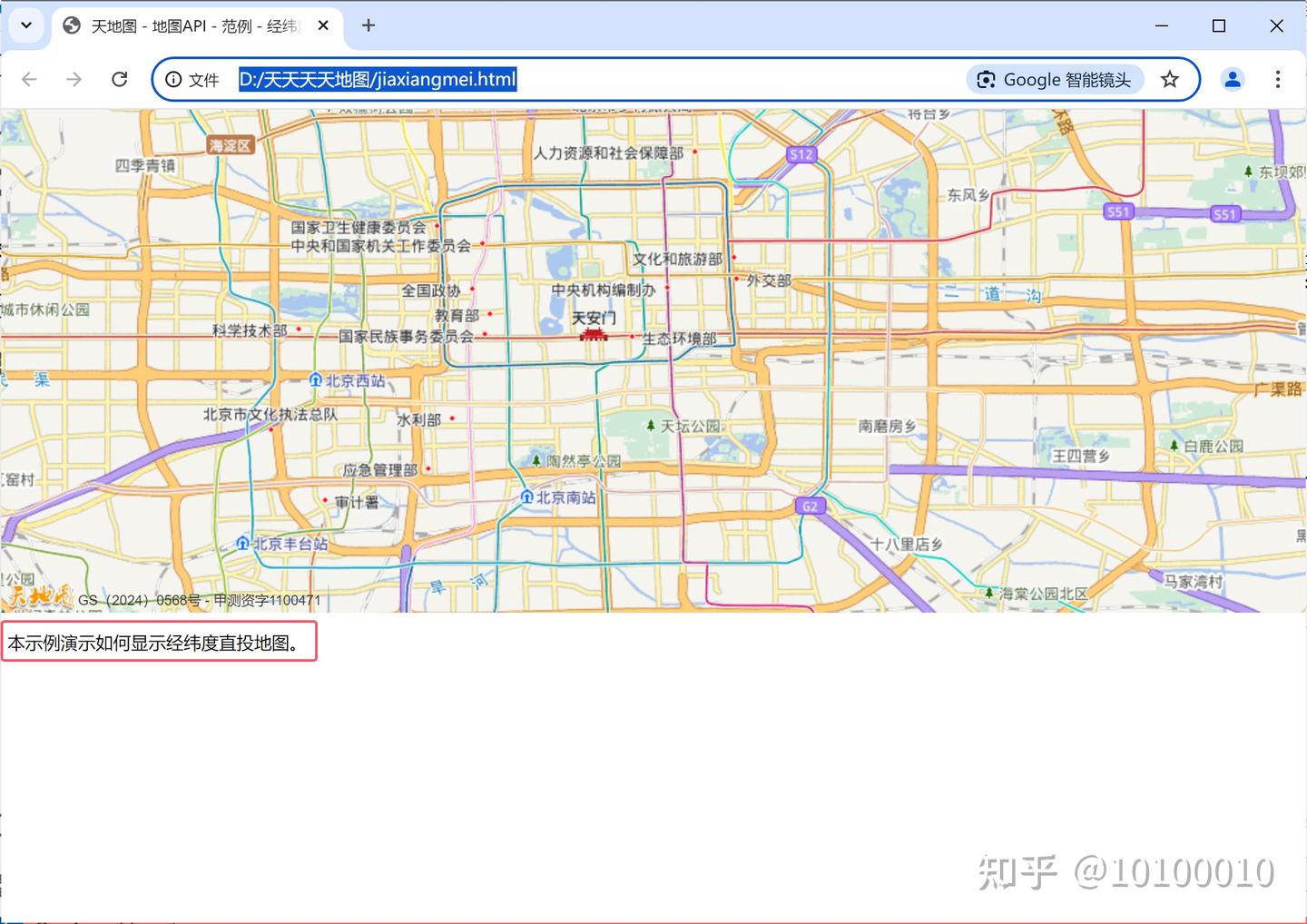Image resolution: width=1307 pixels, height=924 pixels.
Task: Click the S12 highway shield marker
Action: coord(801,154)
